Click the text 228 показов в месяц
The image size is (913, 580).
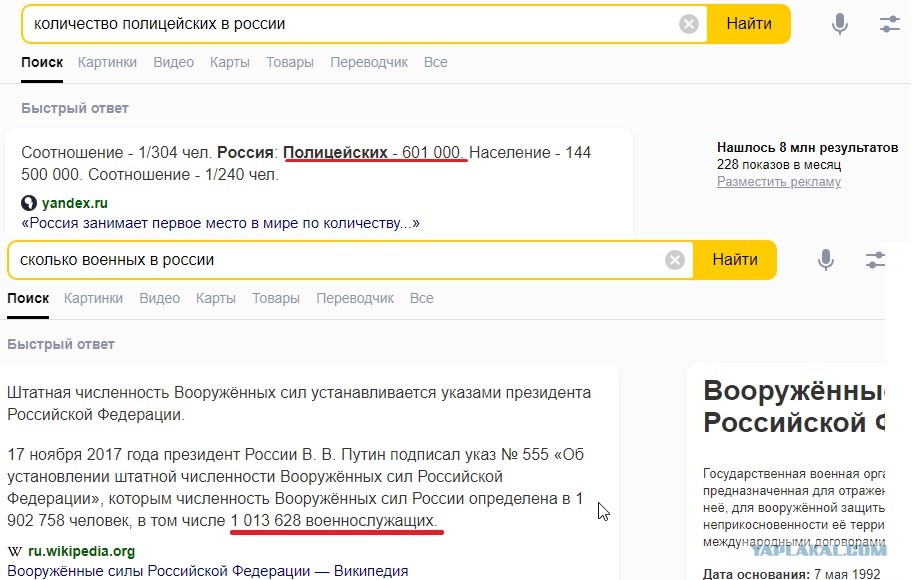[778, 165]
